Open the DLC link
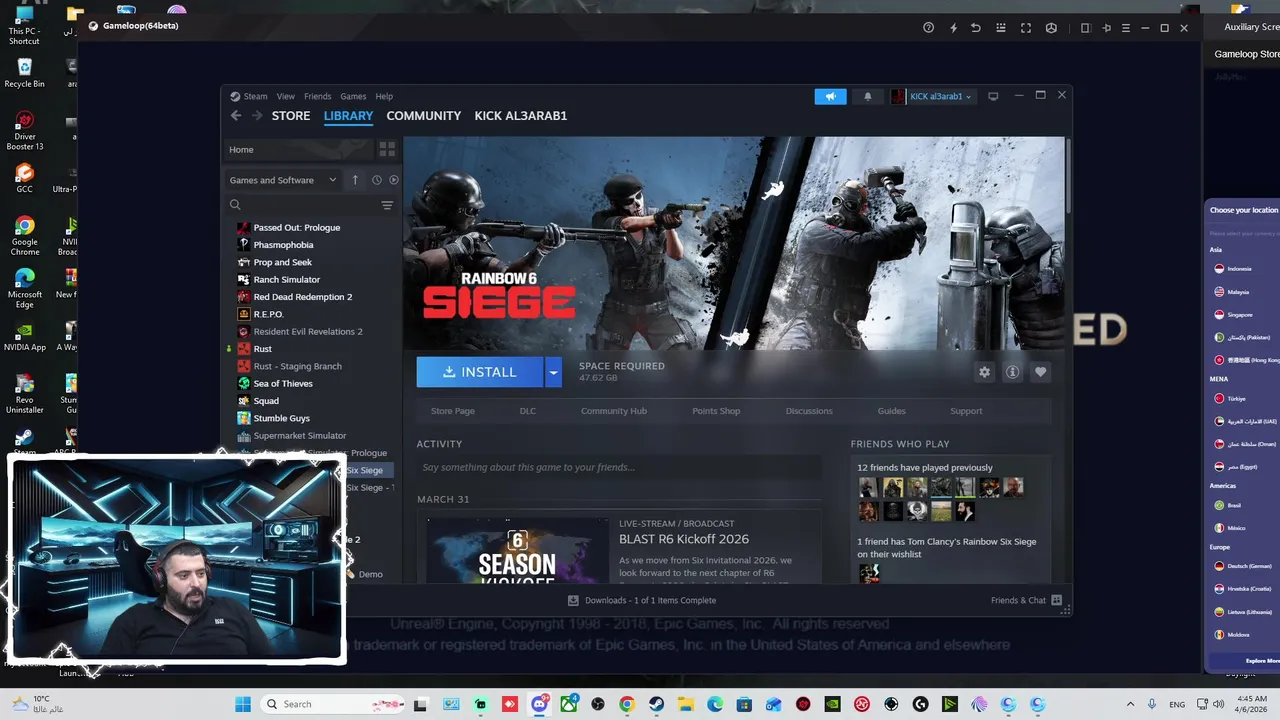 528,411
